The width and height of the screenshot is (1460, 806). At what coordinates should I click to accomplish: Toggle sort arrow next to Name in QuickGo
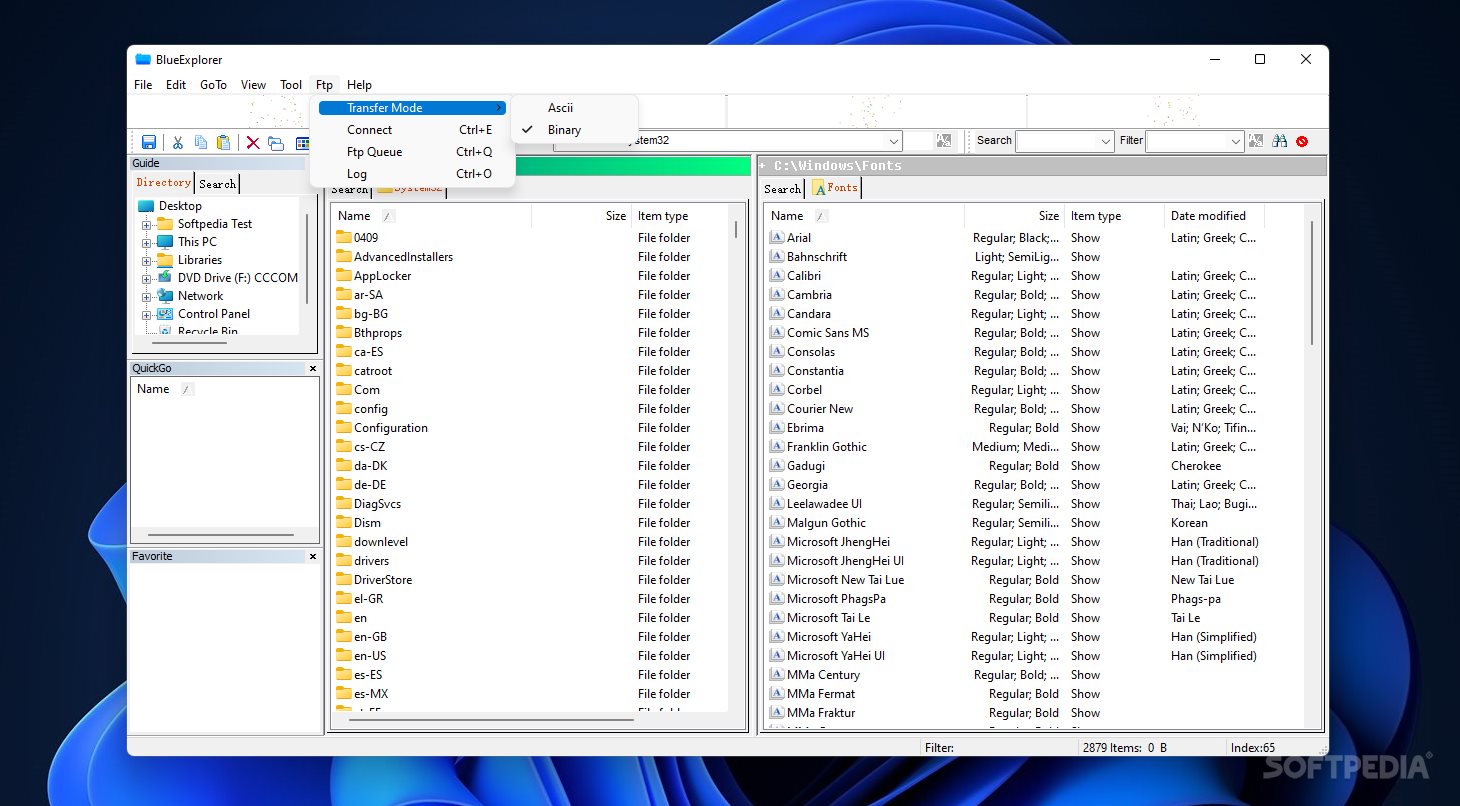tap(187, 389)
